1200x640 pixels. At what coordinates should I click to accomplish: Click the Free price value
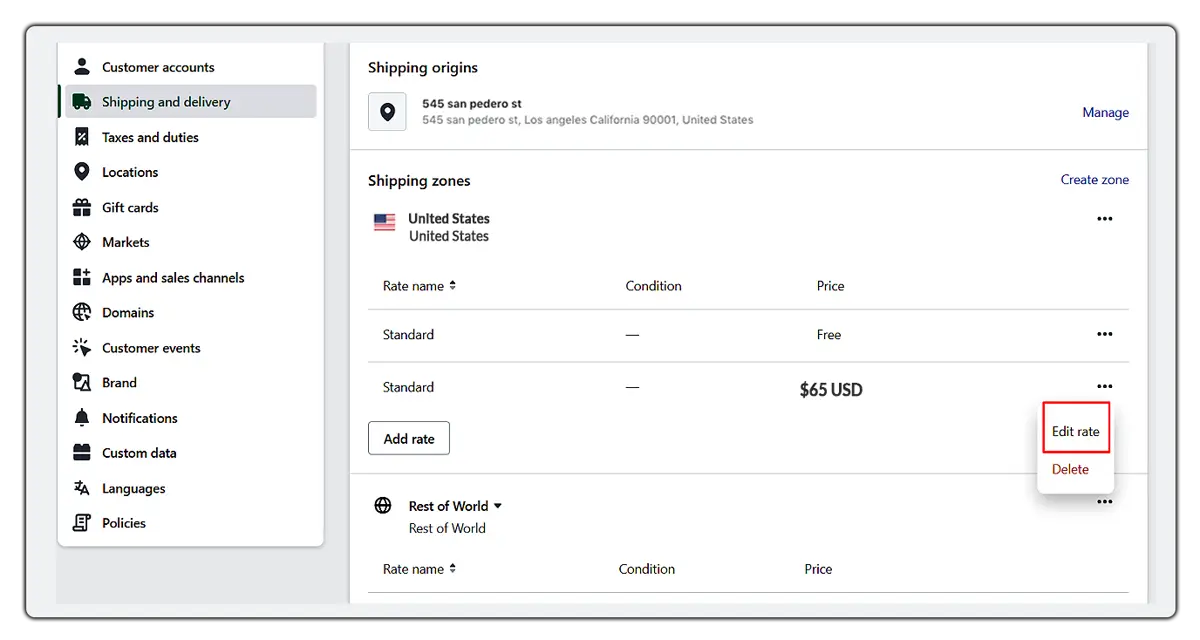829,335
